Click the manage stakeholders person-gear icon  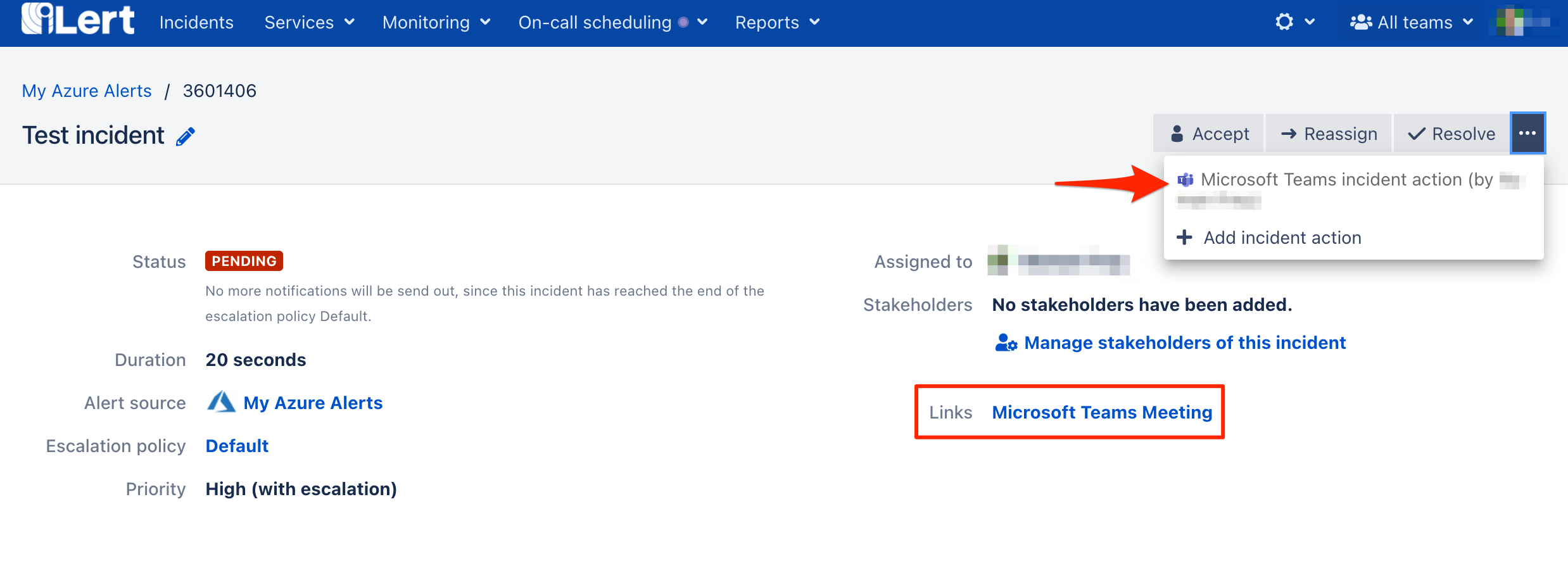point(1006,343)
